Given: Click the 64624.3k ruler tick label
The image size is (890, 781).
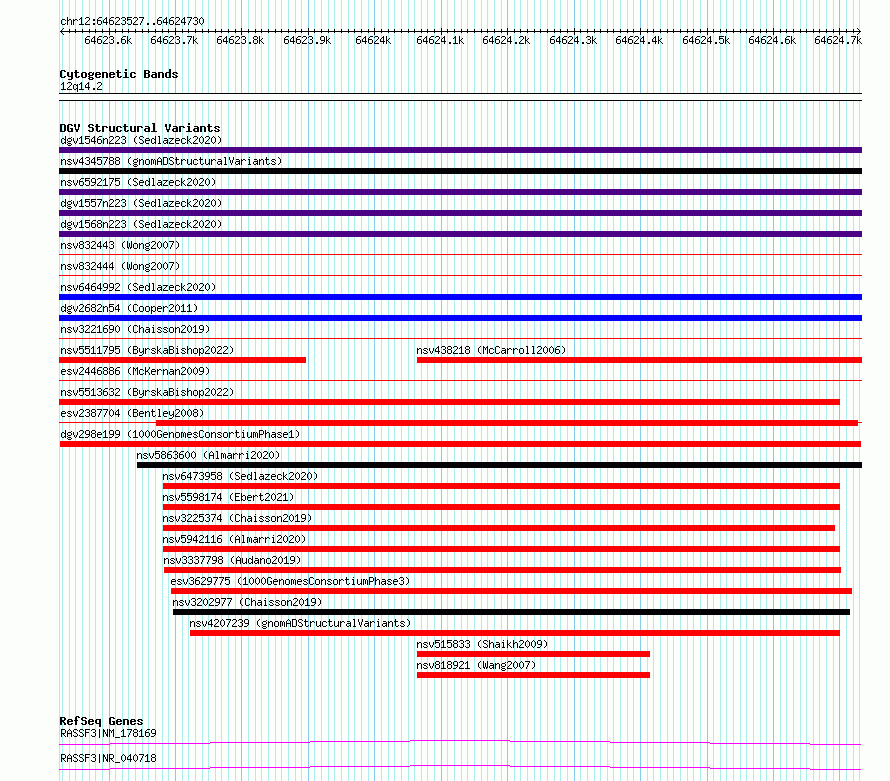Looking at the screenshot, I should [573, 40].
